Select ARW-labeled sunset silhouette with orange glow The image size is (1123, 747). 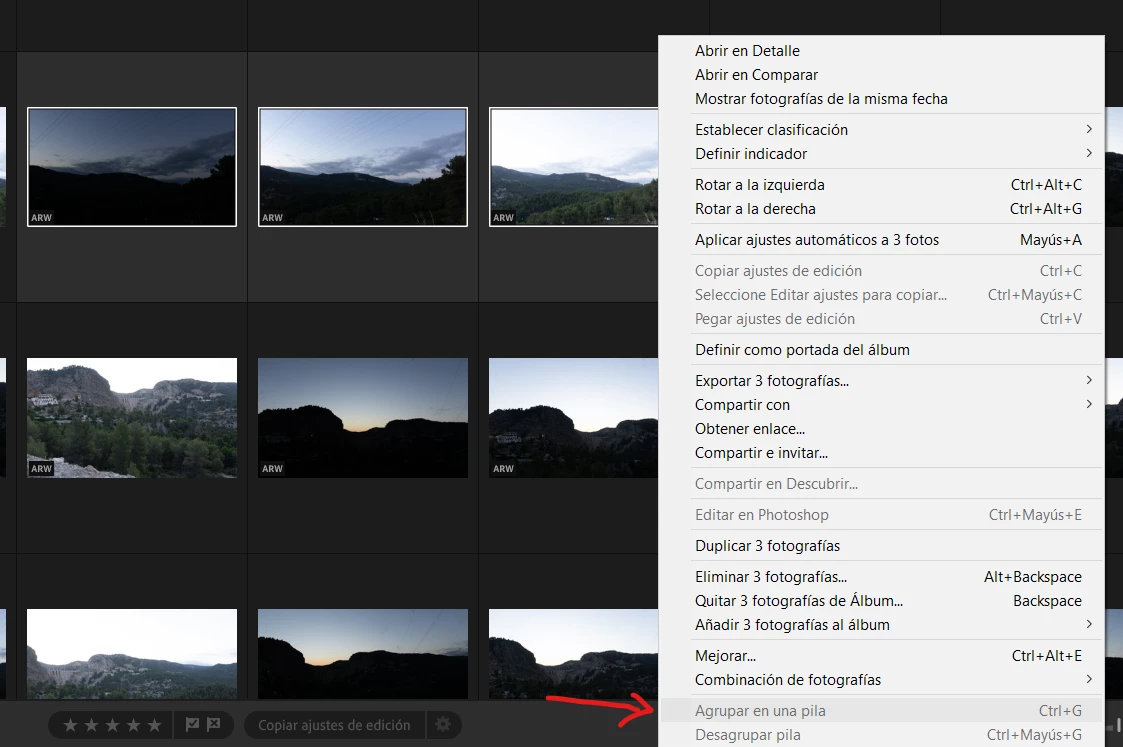[363, 418]
